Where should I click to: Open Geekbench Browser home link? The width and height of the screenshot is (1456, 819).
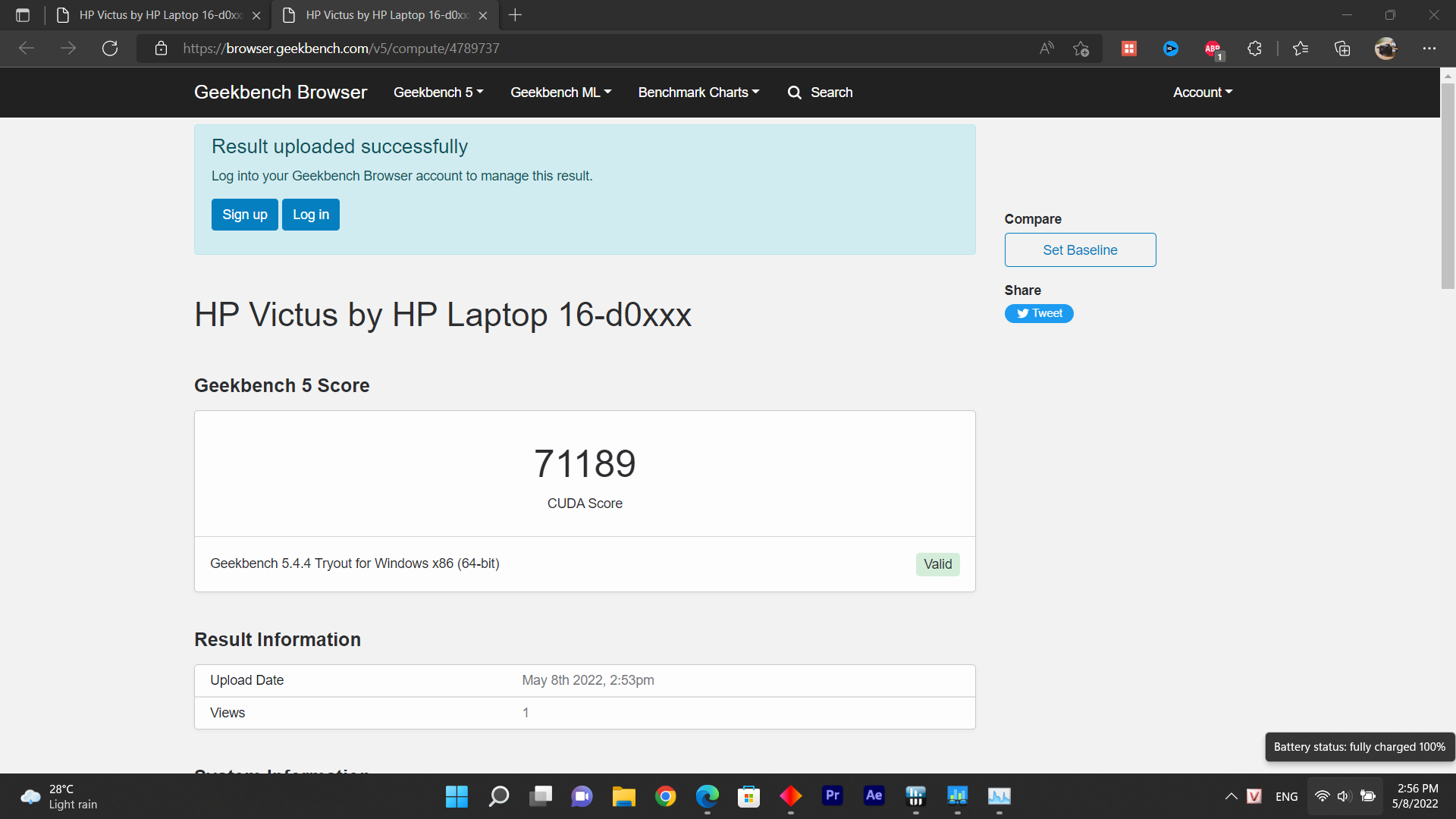pyautogui.click(x=281, y=93)
